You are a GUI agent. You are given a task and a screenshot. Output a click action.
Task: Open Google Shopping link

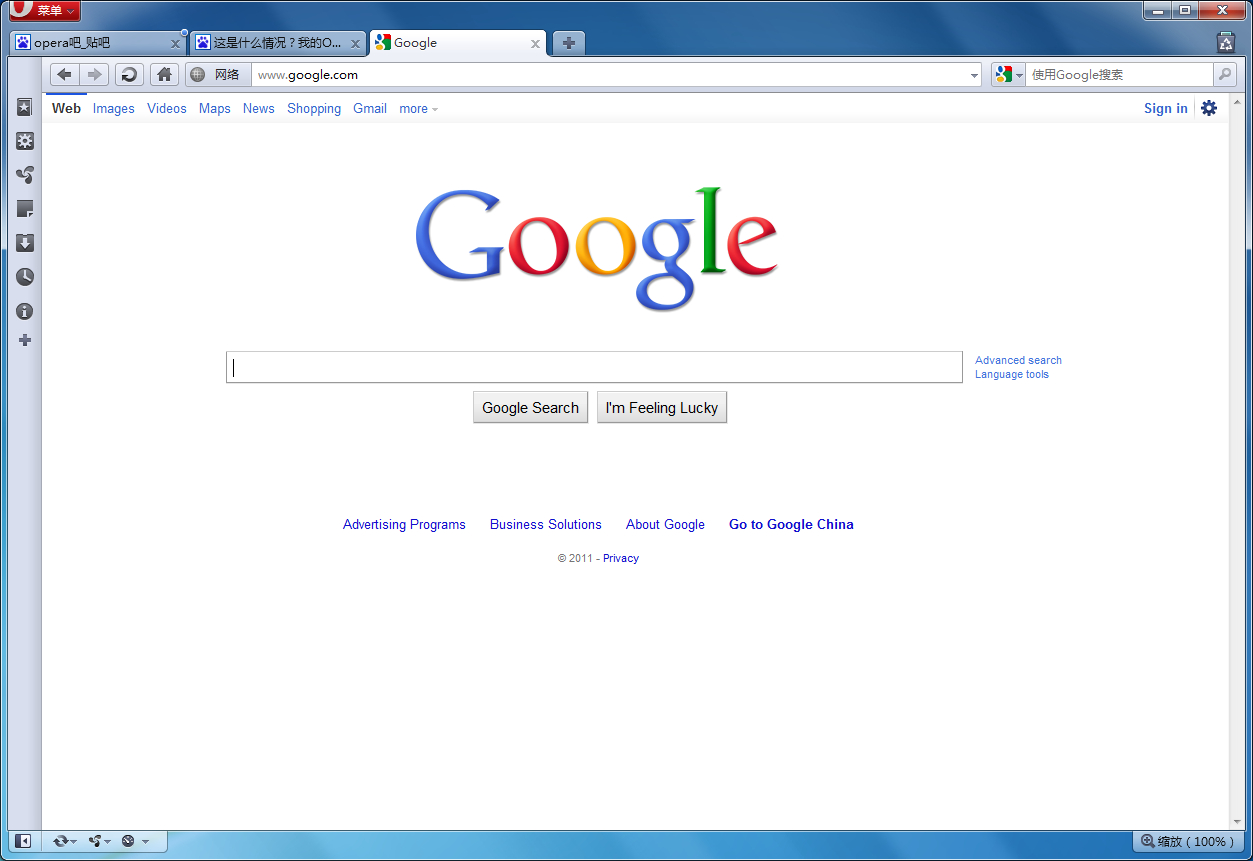[314, 108]
